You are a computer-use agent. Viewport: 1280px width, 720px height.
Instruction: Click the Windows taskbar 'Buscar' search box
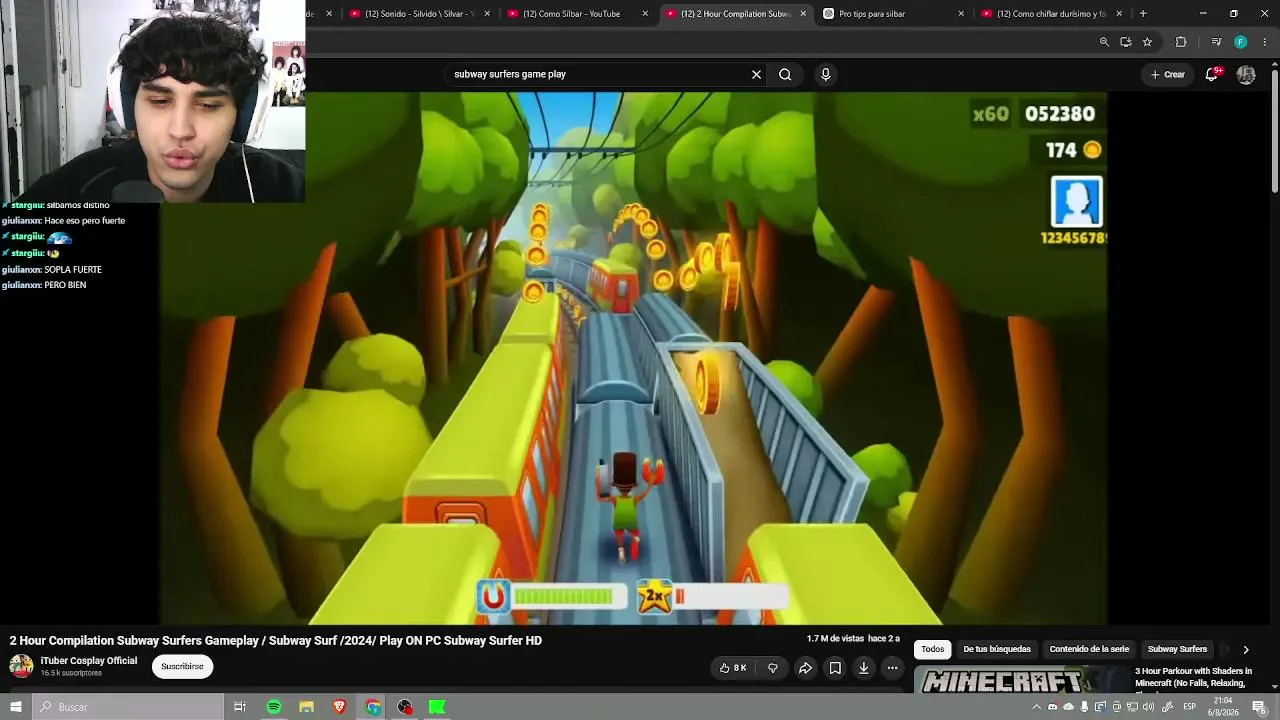tap(128, 707)
